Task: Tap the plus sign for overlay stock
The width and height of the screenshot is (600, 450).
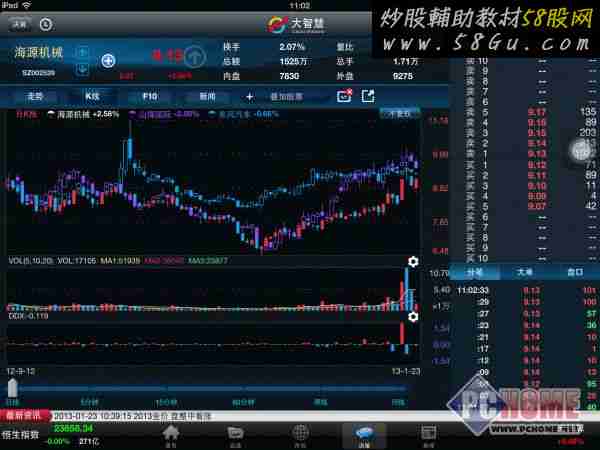Action: (249, 97)
